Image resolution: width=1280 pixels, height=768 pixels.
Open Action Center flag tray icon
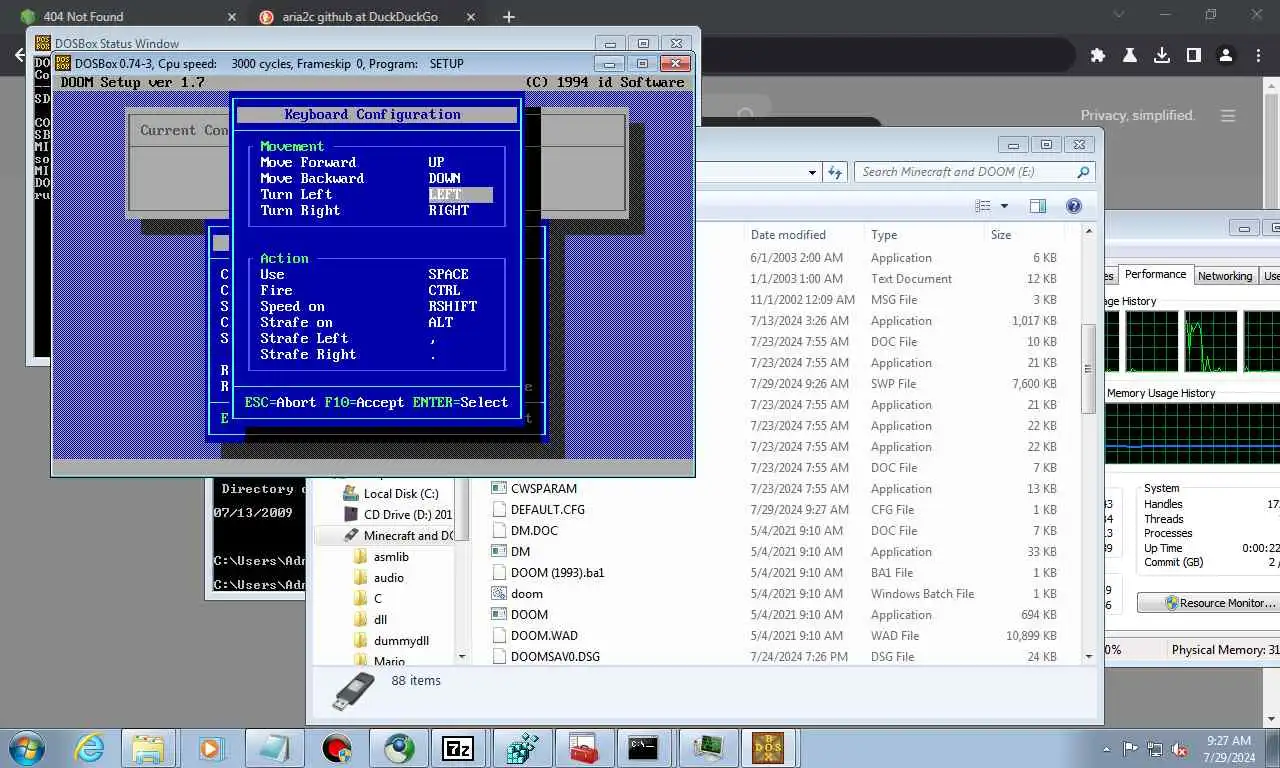coord(1131,748)
